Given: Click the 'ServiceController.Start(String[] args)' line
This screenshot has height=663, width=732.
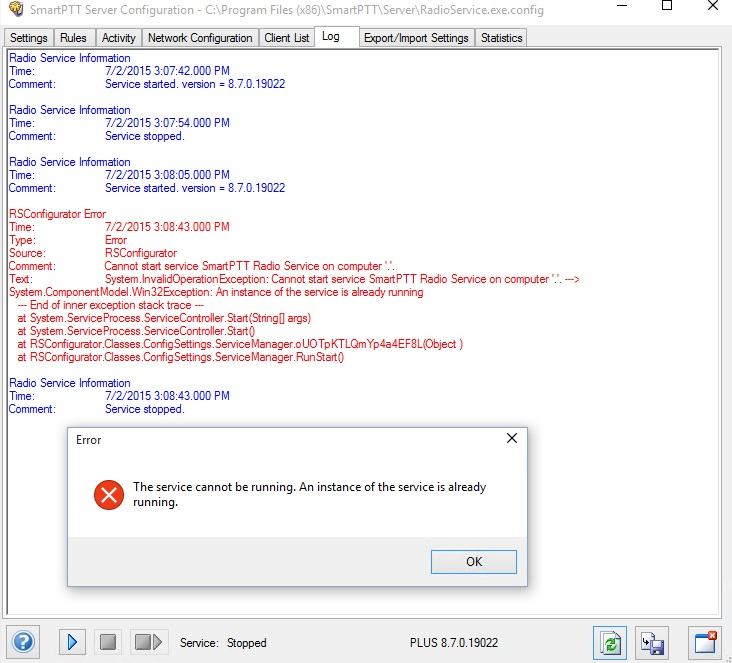Looking at the screenshot, I should 164,318.
